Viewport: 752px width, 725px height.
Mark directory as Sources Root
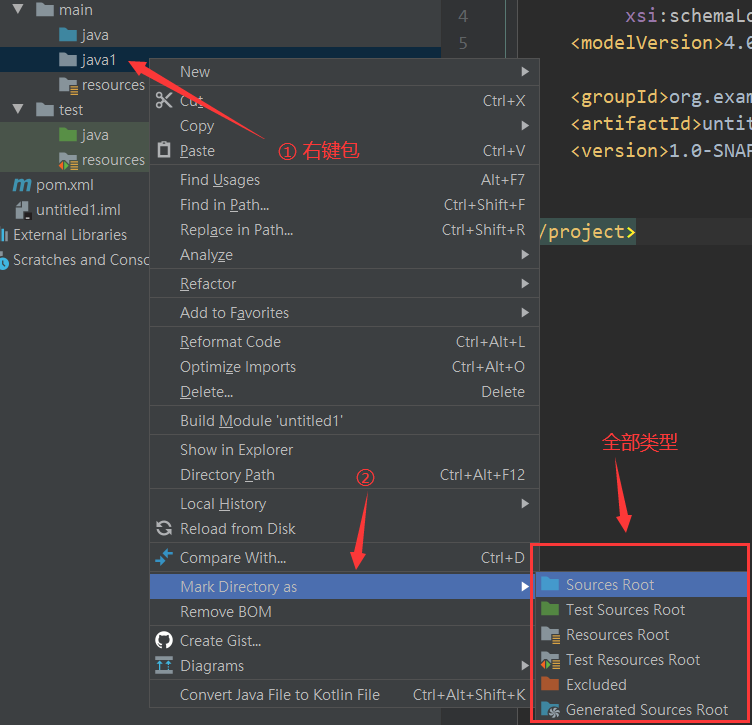click(x=641, y=584)
